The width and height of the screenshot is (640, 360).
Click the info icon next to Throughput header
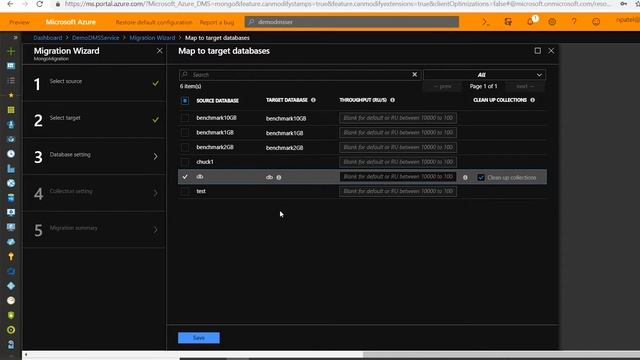(392, 100)
